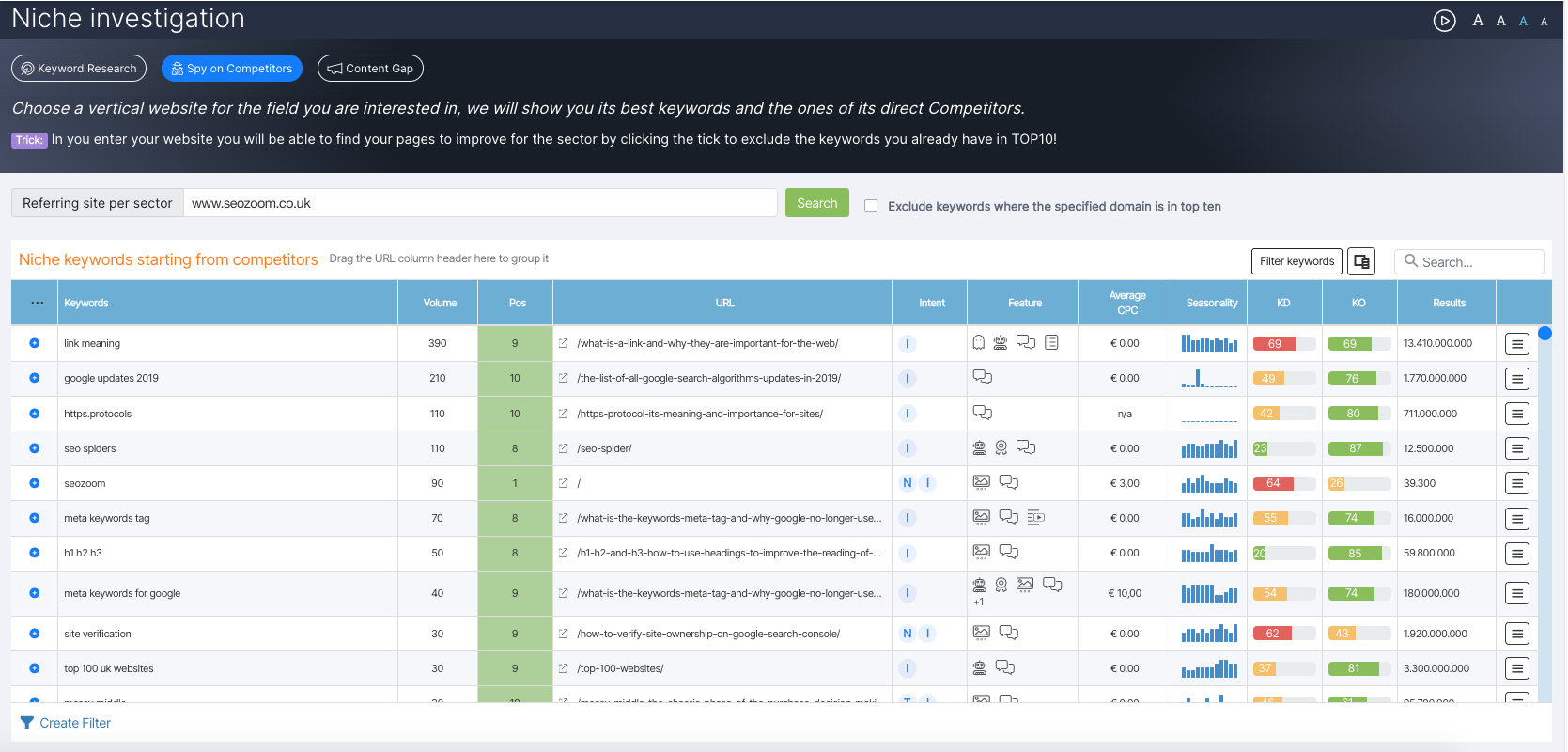1568x752 pixels.
Task: Expand the top 100 uk websites row
Action: [35, 668]
